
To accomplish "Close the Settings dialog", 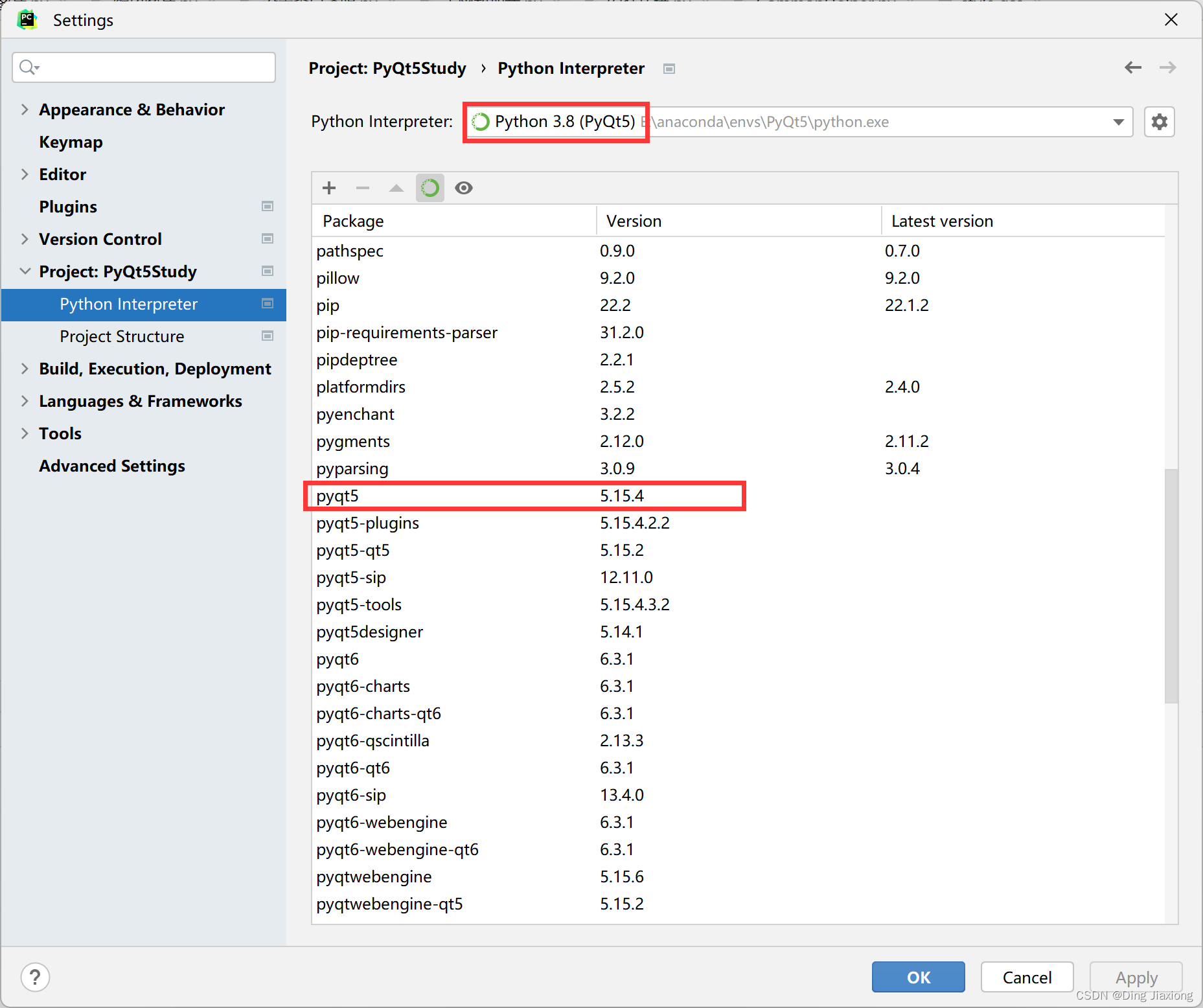I will pos(1171,19).
